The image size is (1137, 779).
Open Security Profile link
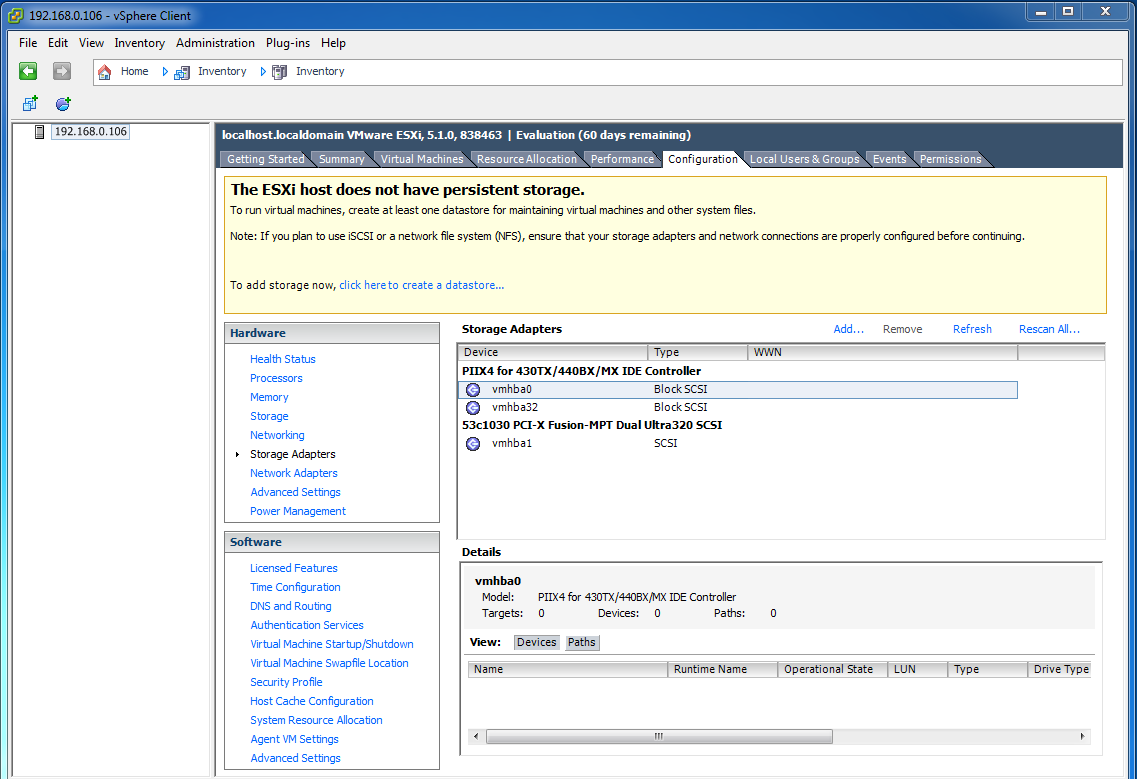(286, 682)
